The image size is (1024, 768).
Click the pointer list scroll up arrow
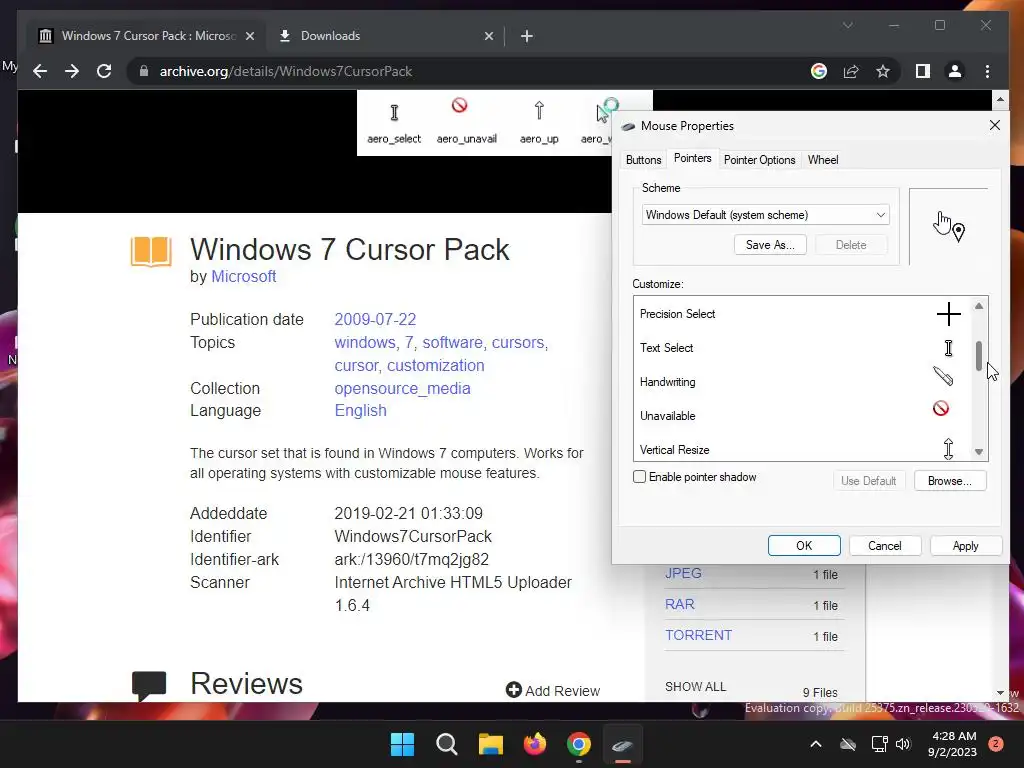point(979,306)
